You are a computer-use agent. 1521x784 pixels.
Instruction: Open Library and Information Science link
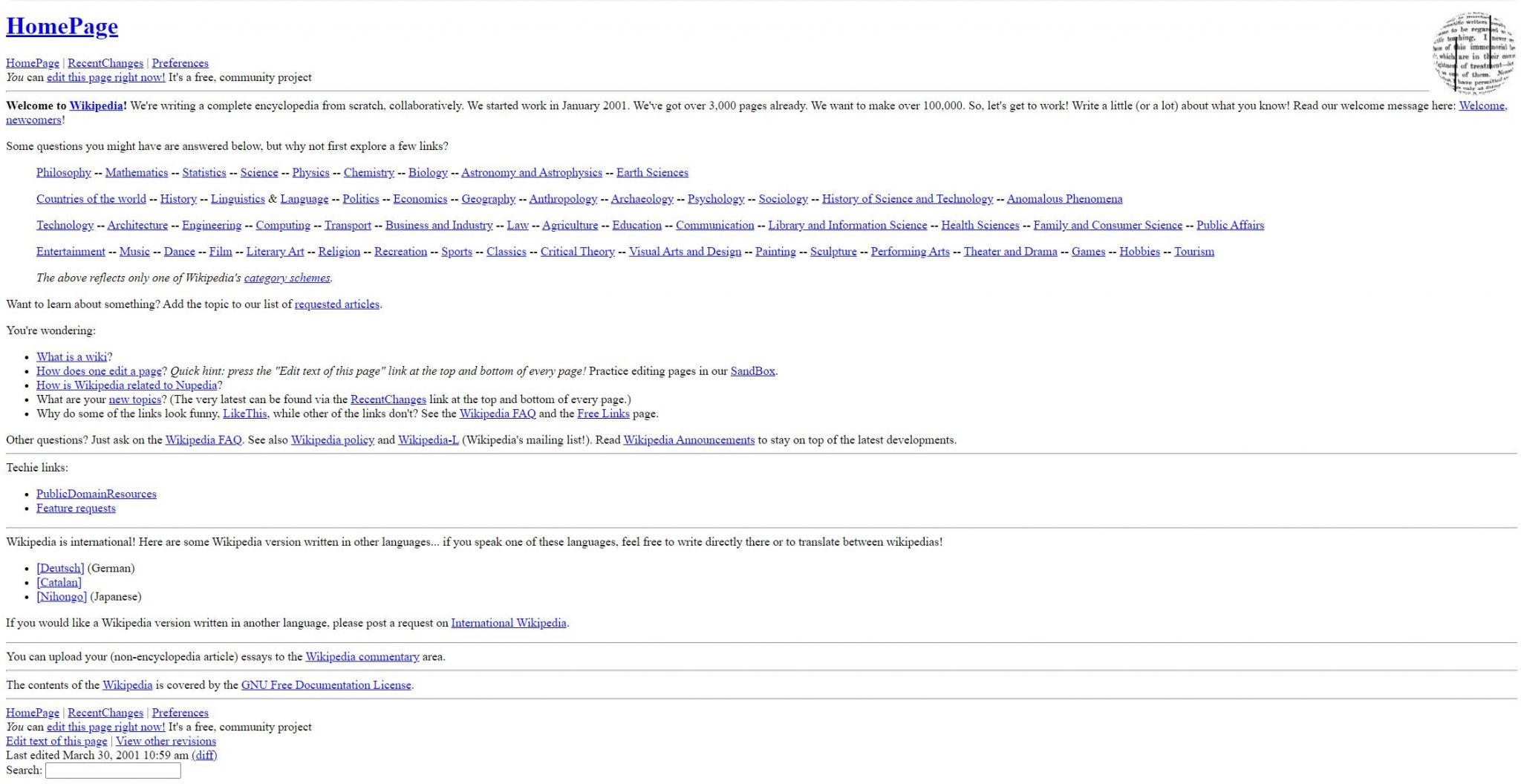pos(847,225)
